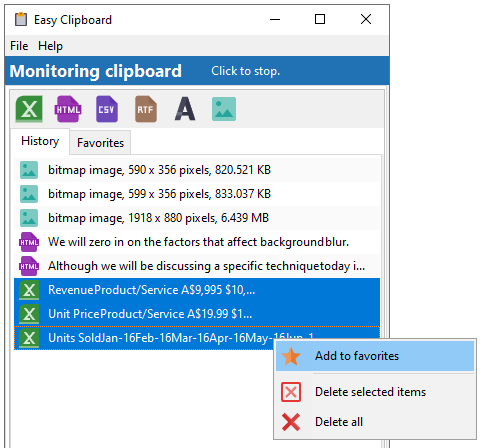Choose the CSV format toolbar icon

click(x=107, y=109)
